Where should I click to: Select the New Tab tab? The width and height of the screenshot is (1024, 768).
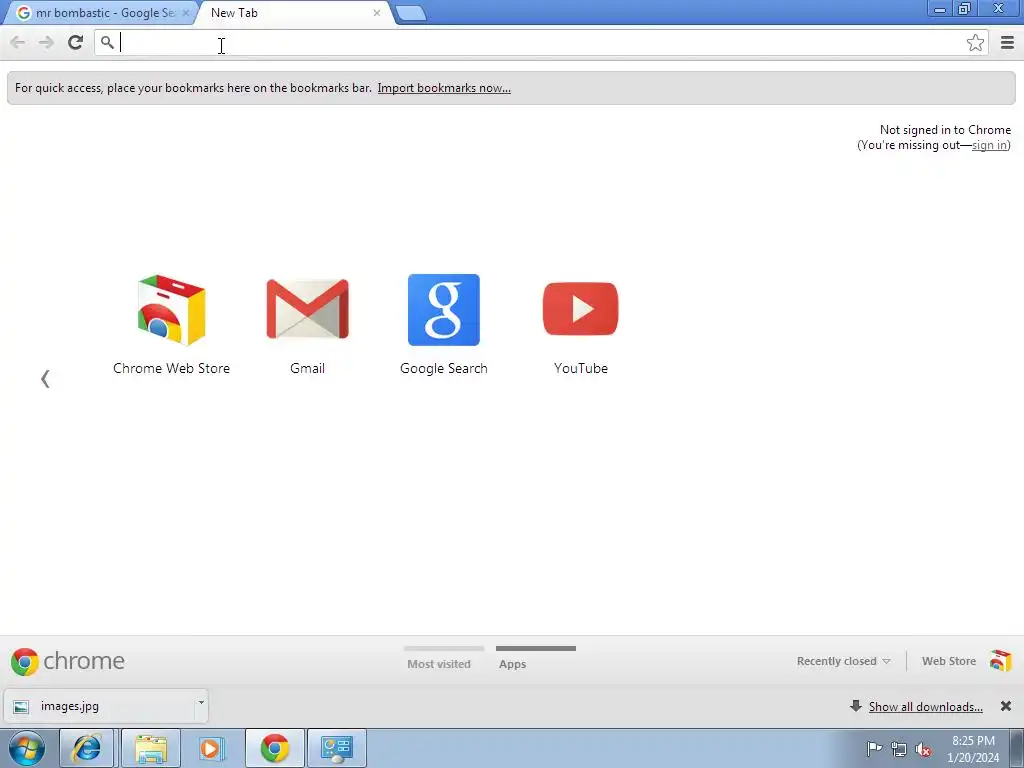click(x=294, y=13)
